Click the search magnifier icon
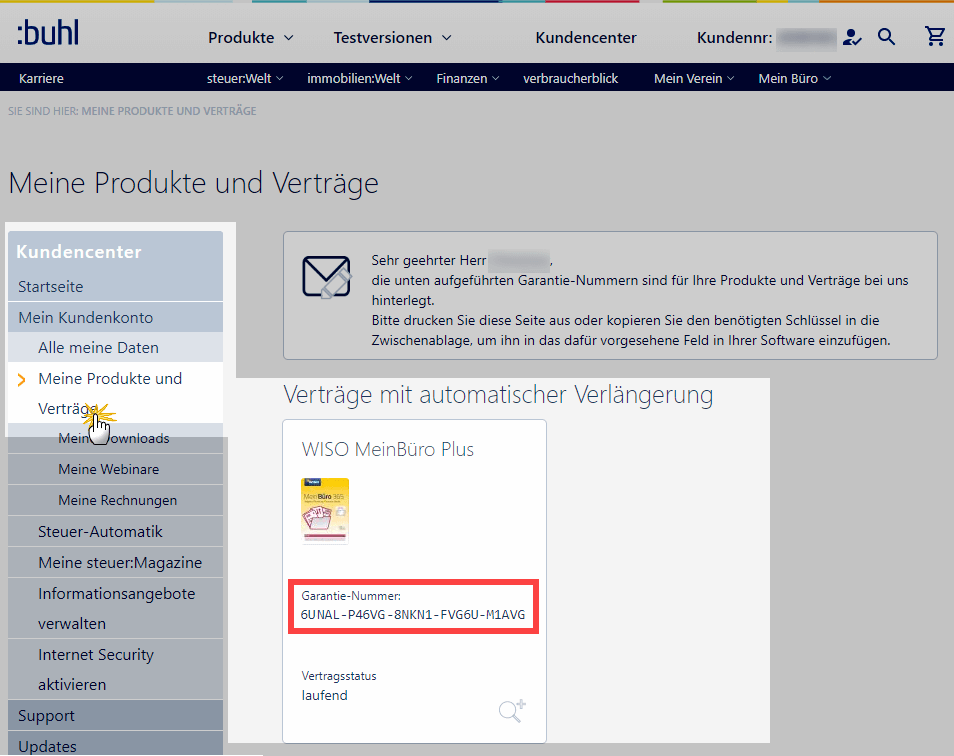Viewport: 954px width, 756px height. [886, 37]
